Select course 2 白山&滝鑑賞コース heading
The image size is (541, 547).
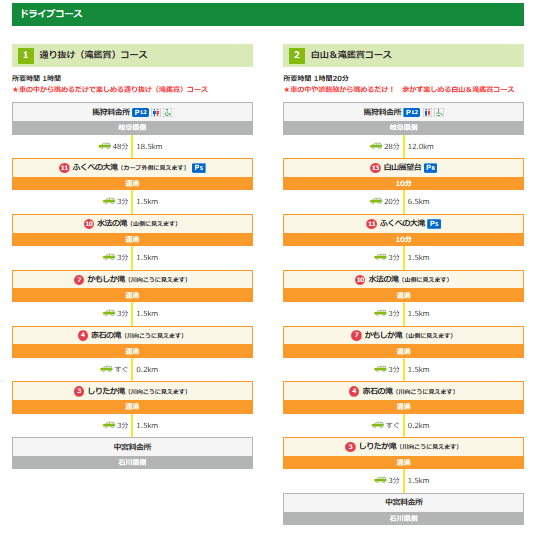point(403,55)
